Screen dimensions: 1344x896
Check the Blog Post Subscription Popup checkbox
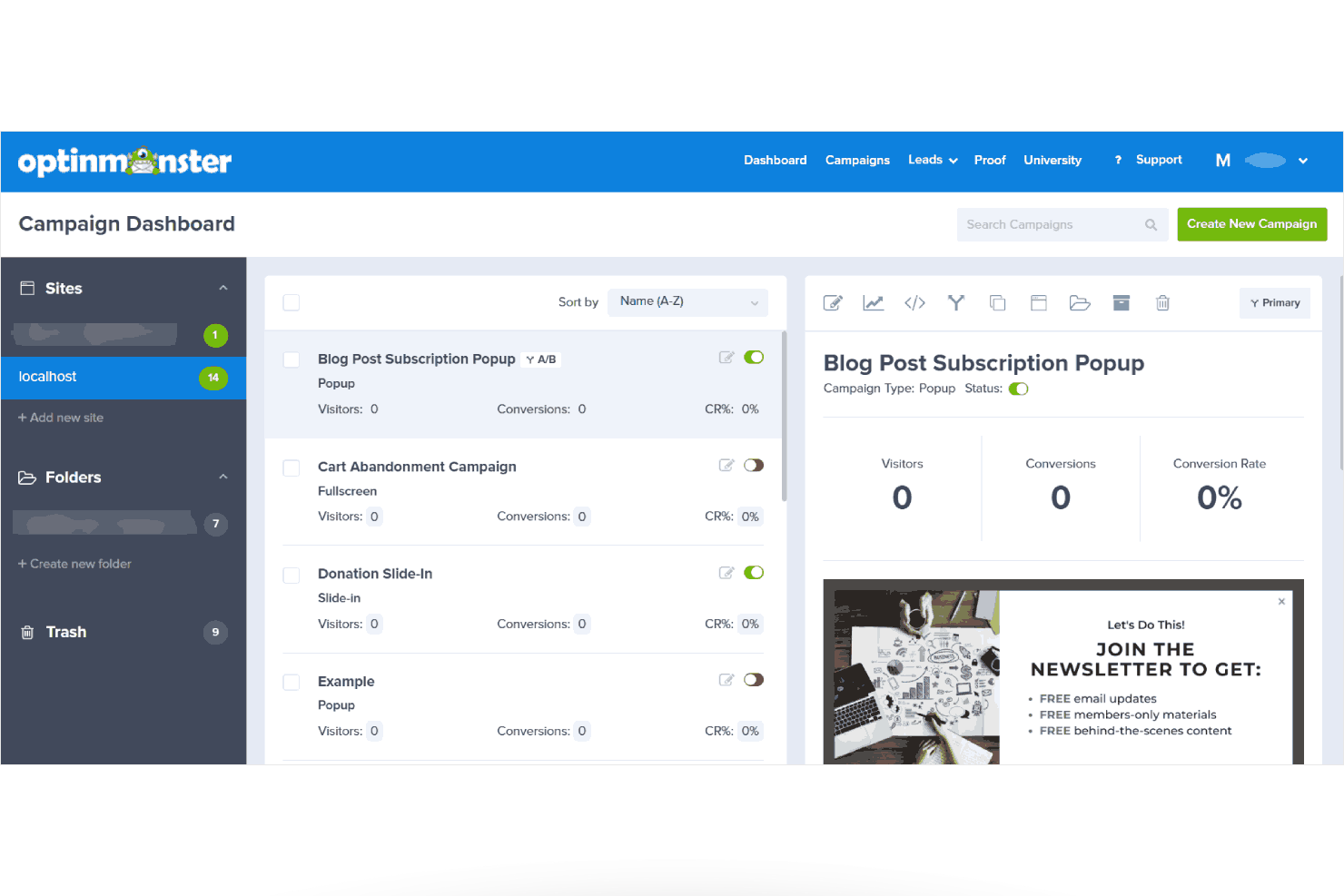pos(292,359)
